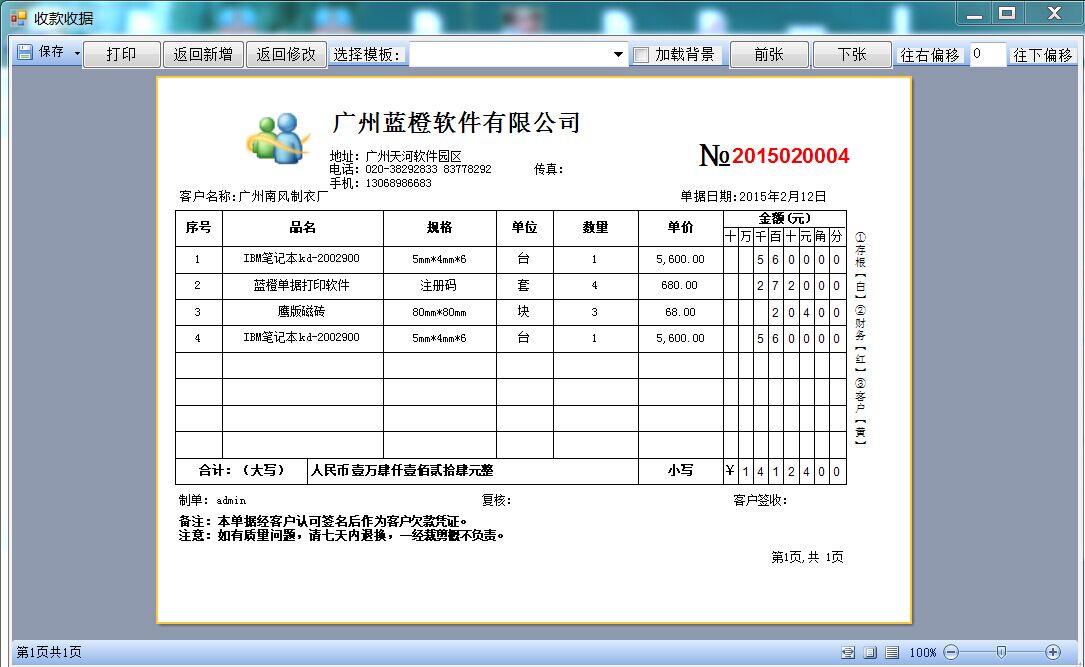Viewport: 1085px width, 667px height.
Task: Click the 数量 column header
Action: point(595,228)
